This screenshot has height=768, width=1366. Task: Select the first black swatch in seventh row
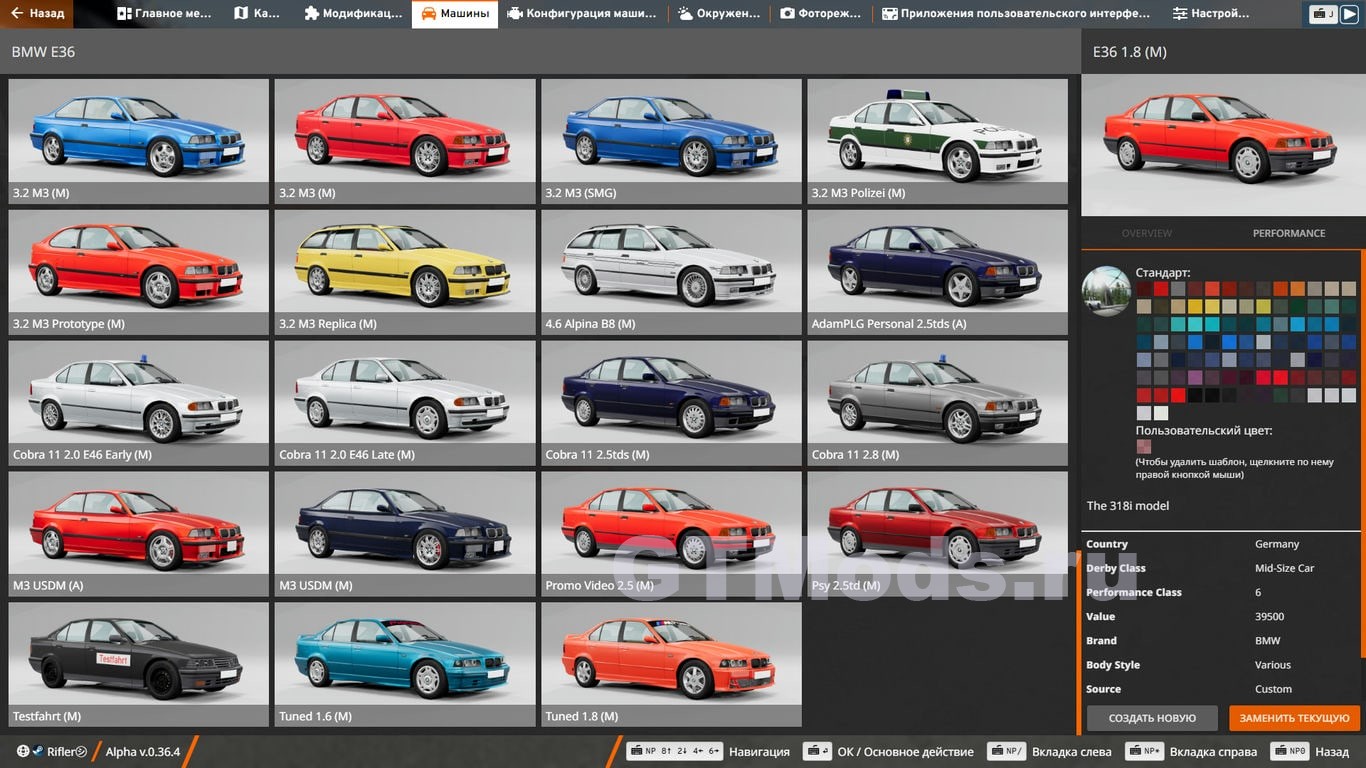click(1197, 395)
